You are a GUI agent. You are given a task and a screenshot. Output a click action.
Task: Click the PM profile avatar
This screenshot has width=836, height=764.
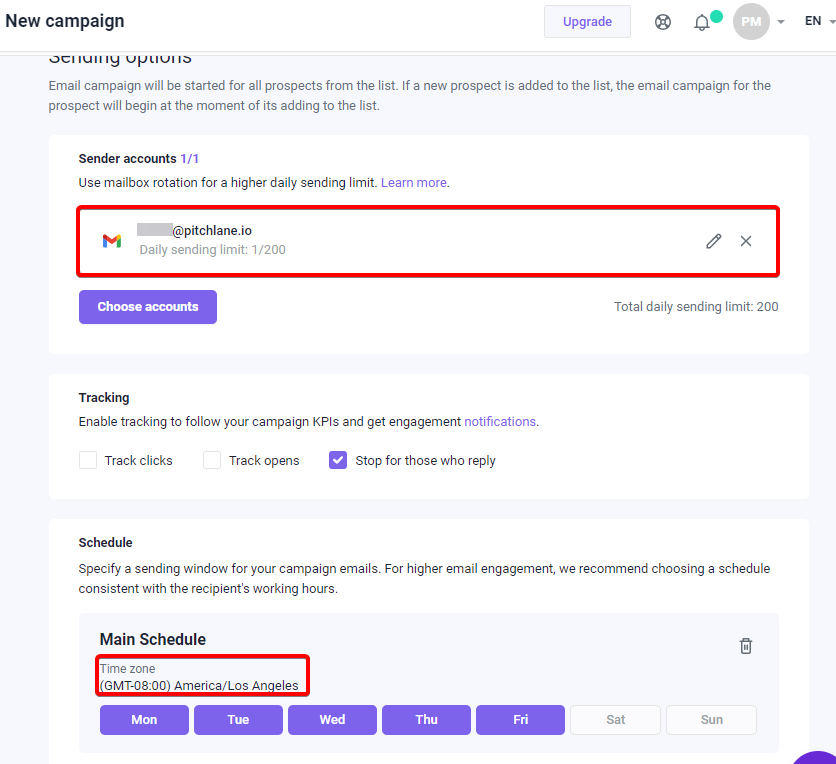coord(751,21)
